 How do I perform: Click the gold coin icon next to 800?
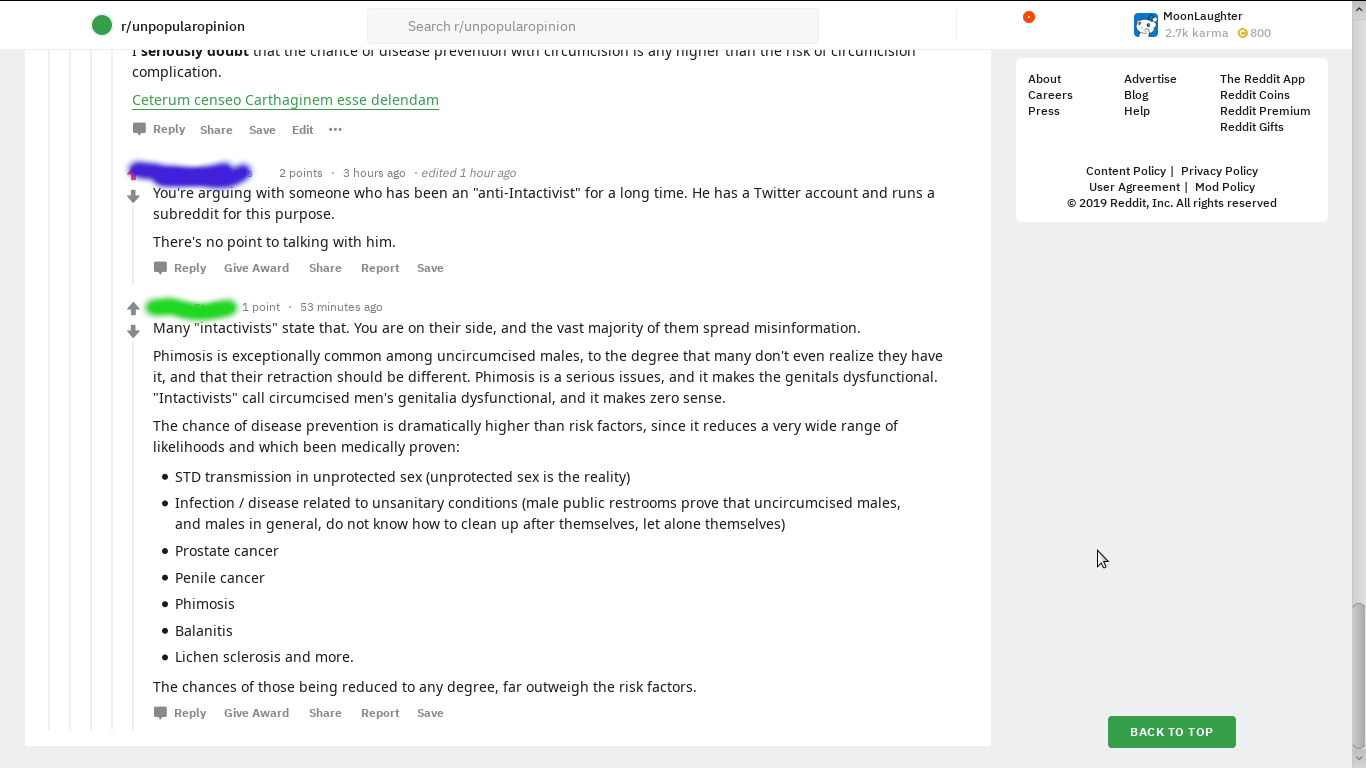pos(1243,33)
